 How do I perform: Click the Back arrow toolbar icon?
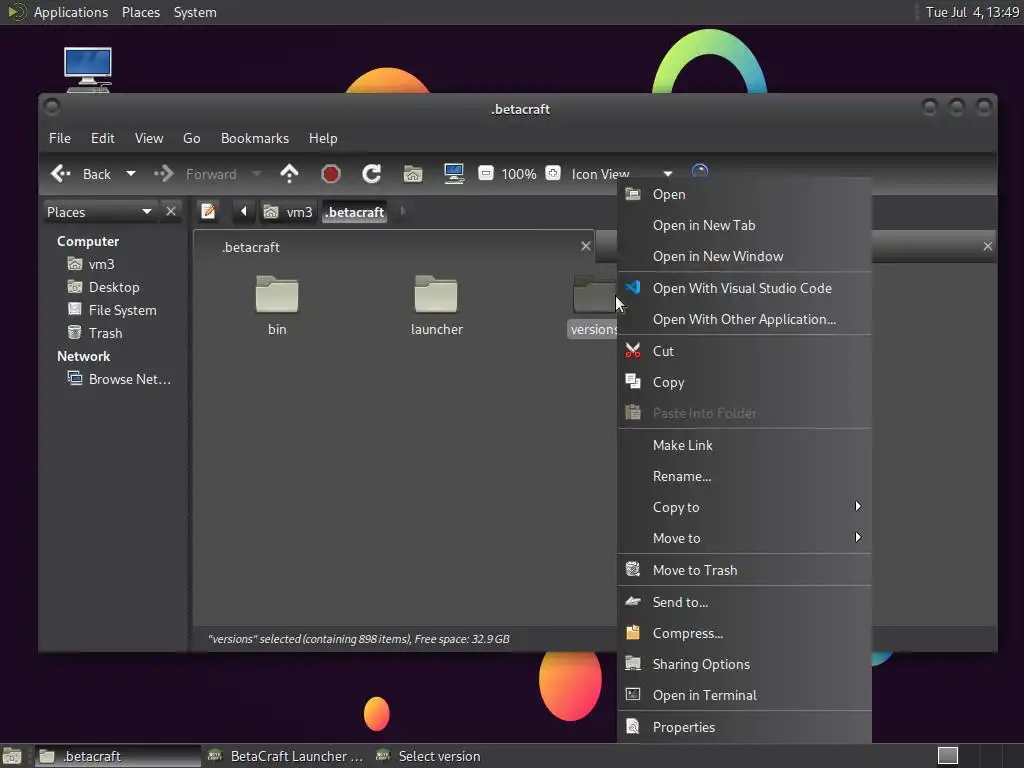click(61, 174)
